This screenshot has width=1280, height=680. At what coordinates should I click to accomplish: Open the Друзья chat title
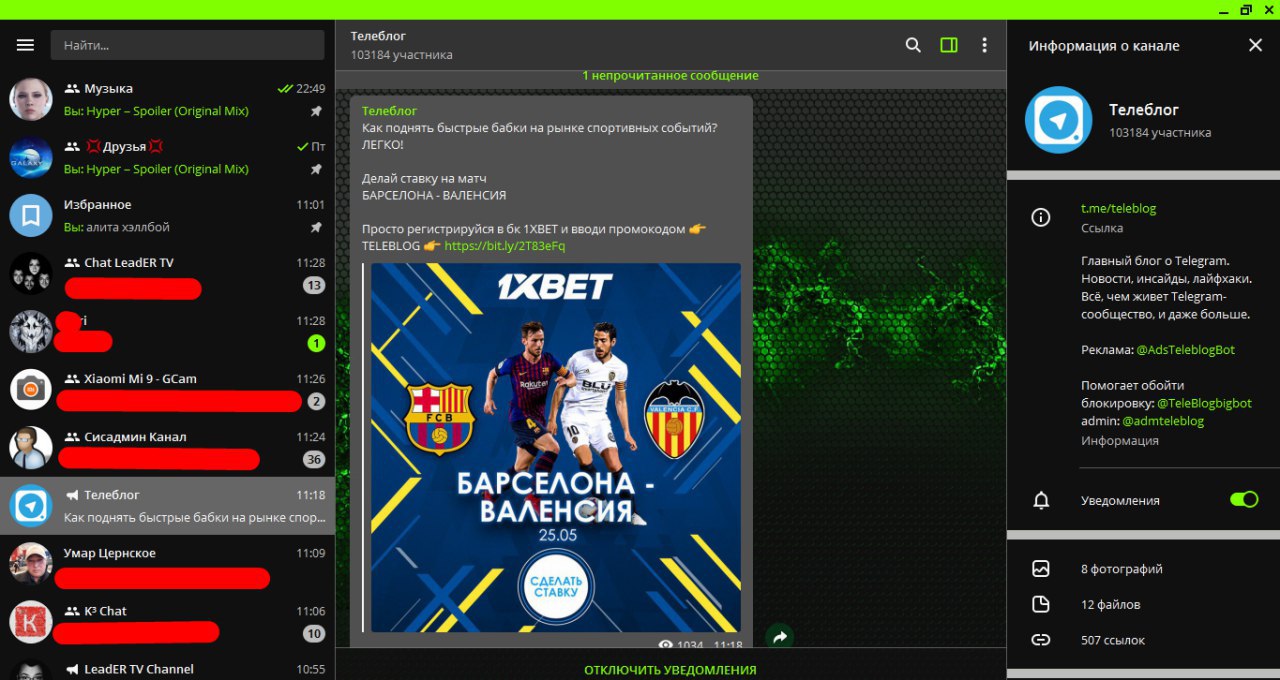[x=124, y=147]
